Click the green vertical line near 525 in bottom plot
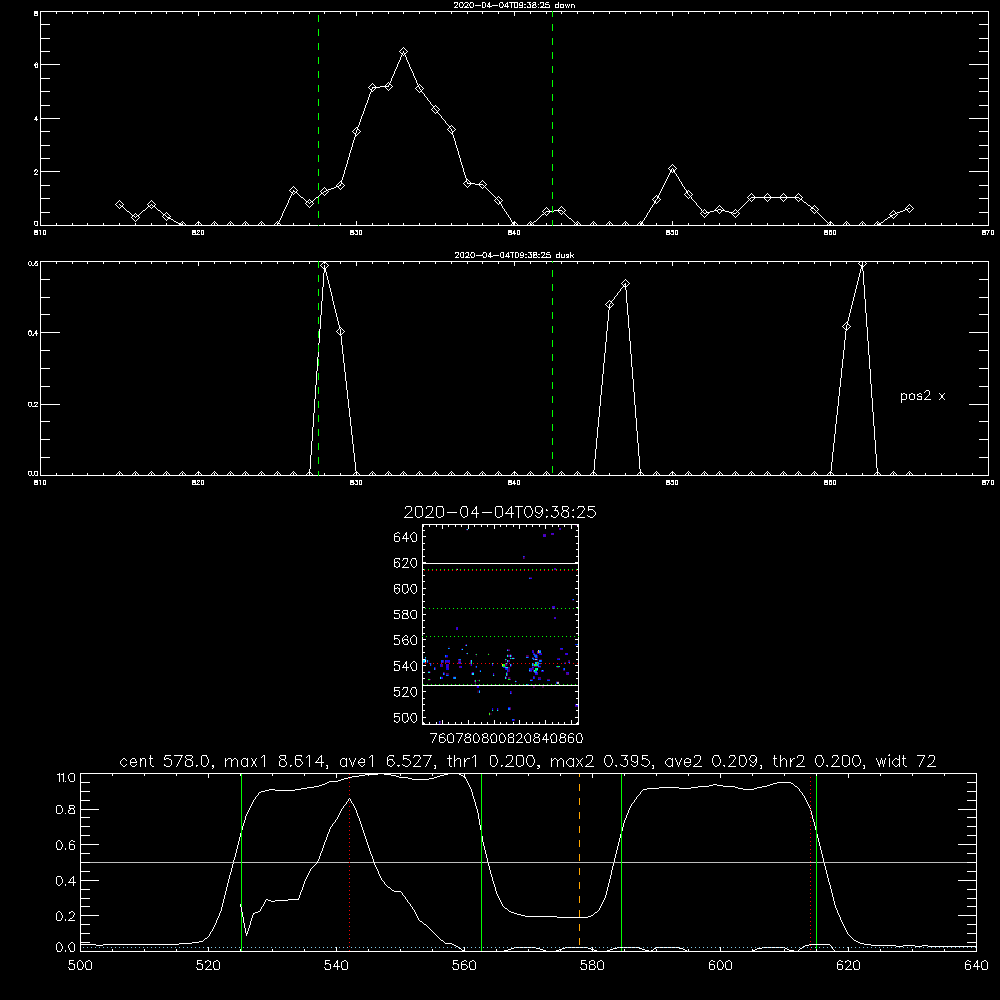The image size is (1000, 1000). (x=241, y=861)
